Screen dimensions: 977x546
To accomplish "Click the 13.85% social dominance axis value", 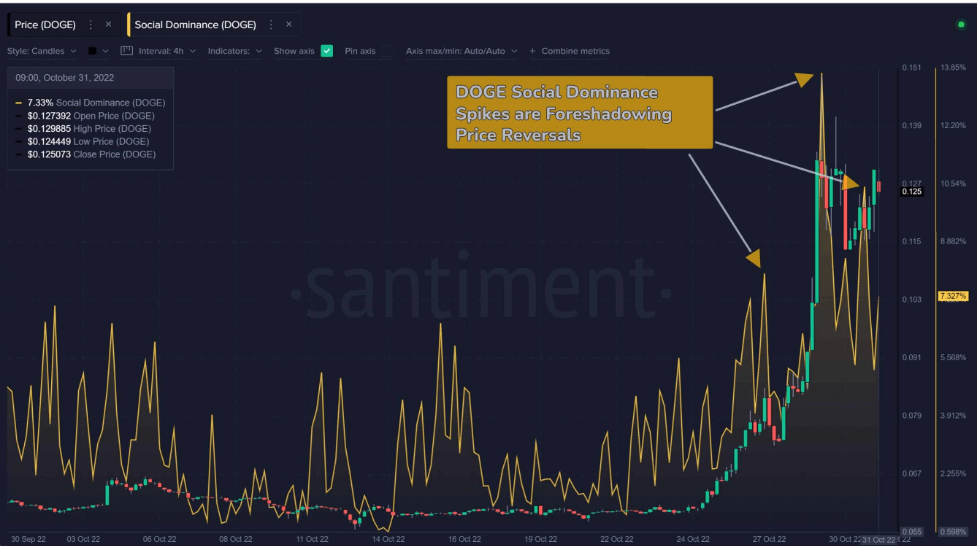I will tap(953, 67).
